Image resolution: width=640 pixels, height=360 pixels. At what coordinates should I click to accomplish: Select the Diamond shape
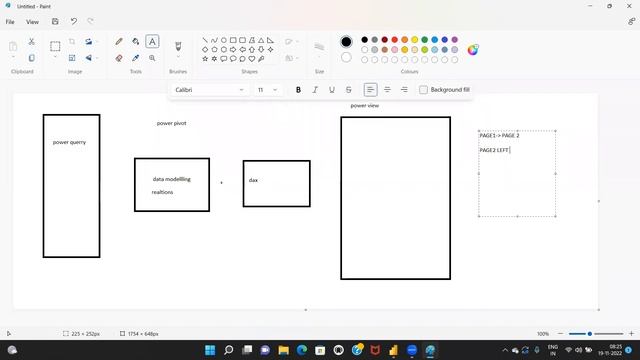(205, 50)
